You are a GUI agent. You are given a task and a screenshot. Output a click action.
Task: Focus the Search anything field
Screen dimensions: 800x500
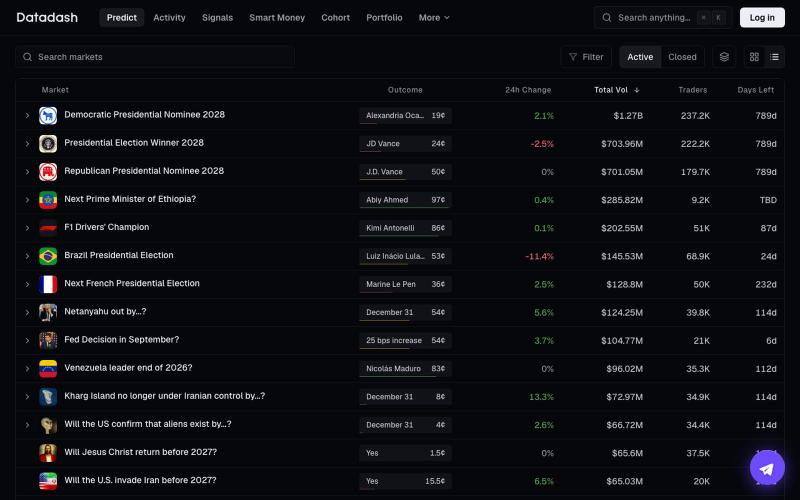click(x=663, y=18)
